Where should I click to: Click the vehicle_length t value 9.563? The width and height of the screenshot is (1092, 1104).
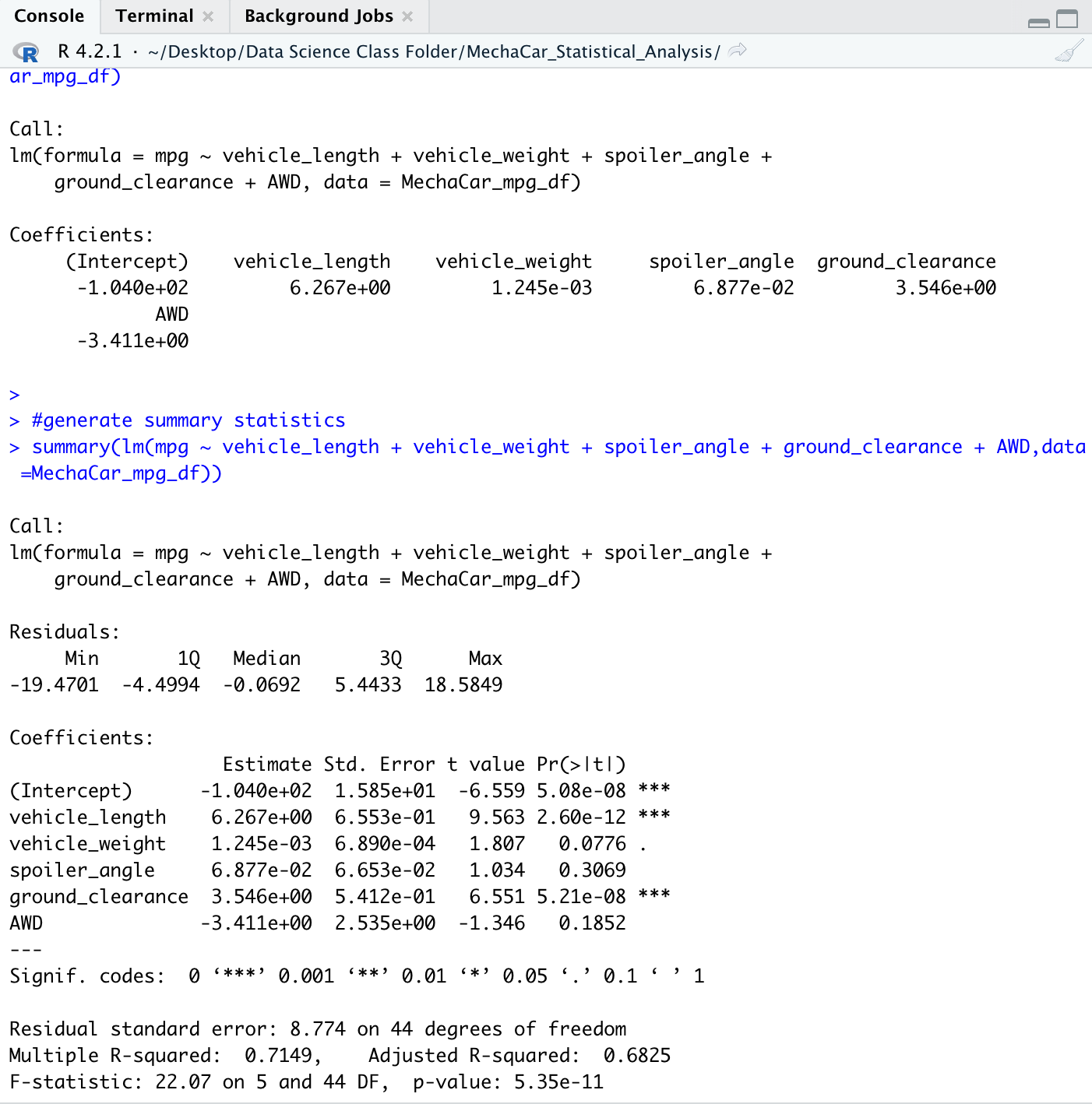[x=497, y=817]
